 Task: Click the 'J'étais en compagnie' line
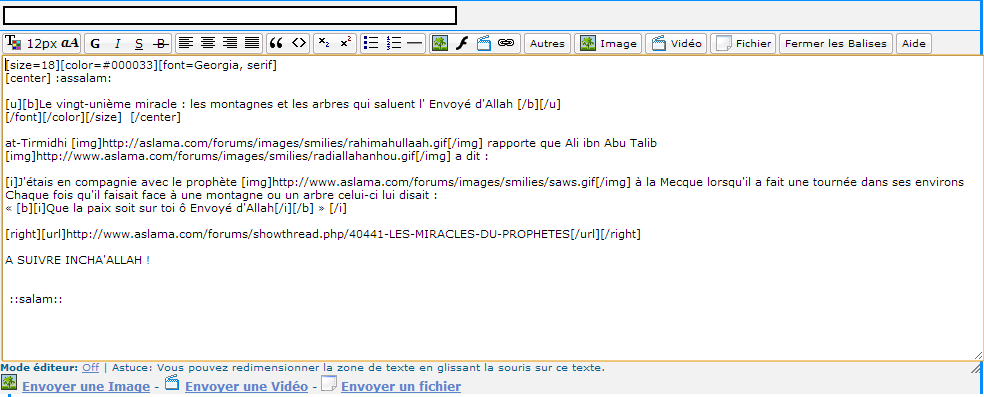pyautogui.click(x=484, y=182)
